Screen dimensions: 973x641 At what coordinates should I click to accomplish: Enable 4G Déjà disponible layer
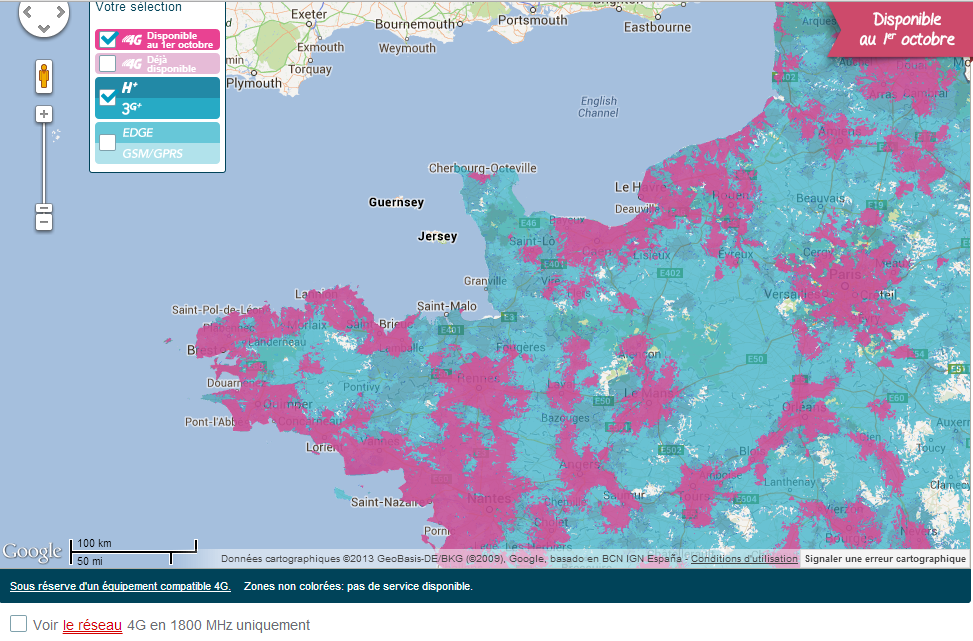[x=108, y=63]
